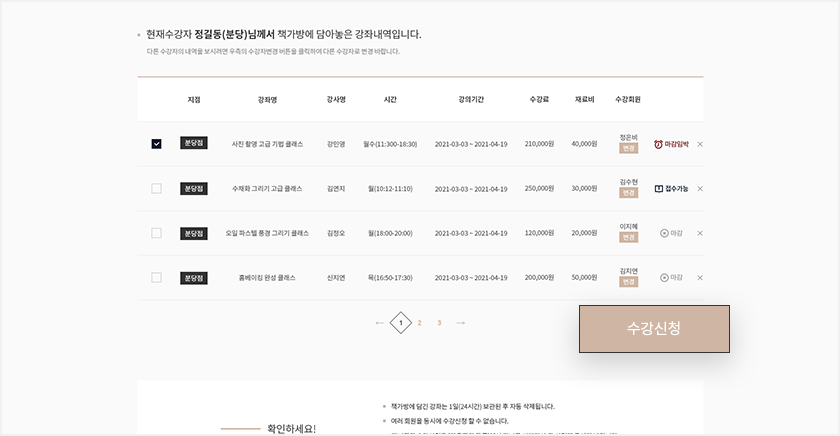Image resolution: width=840 pixels, height=436 pixels.
Task: Click 변경 button under 정은비
Action: [x=628, y=148]
